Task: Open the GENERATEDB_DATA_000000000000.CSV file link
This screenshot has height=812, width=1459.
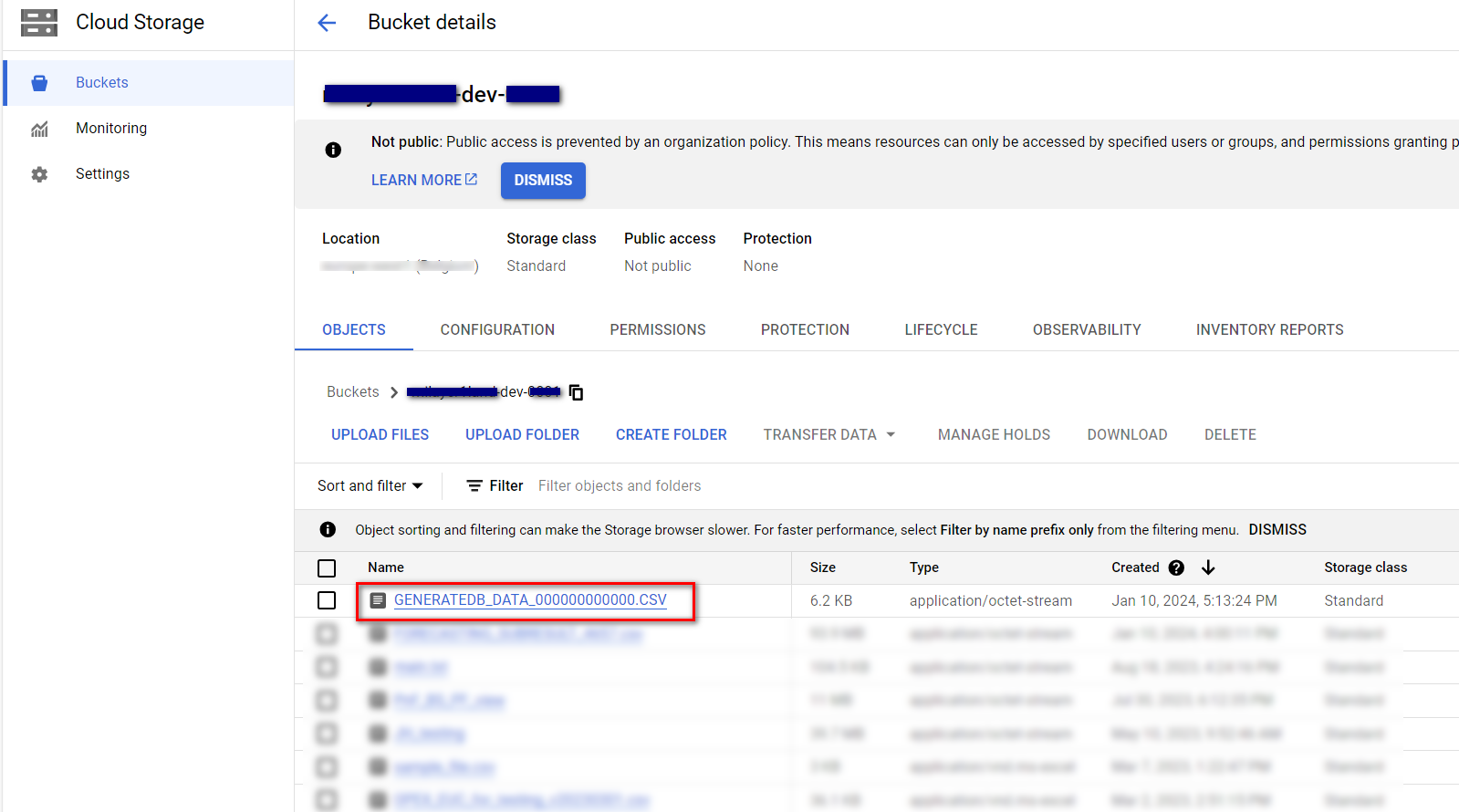Action: 530,600
